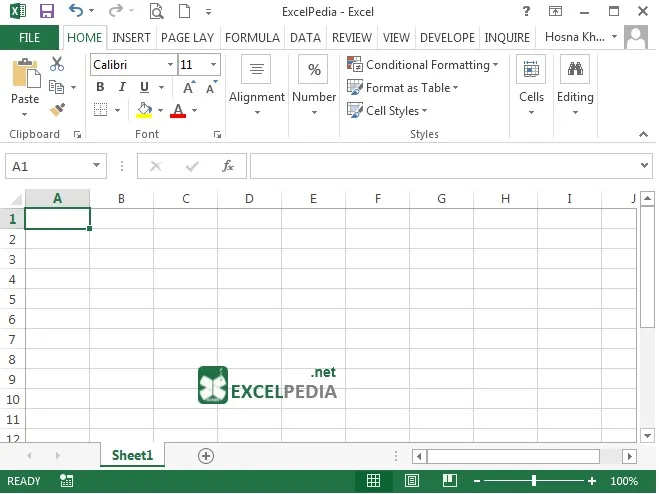659x494 pixels.
Task: Open Print Preview from Quick Access toolbar
Action: tap(156, 11)
